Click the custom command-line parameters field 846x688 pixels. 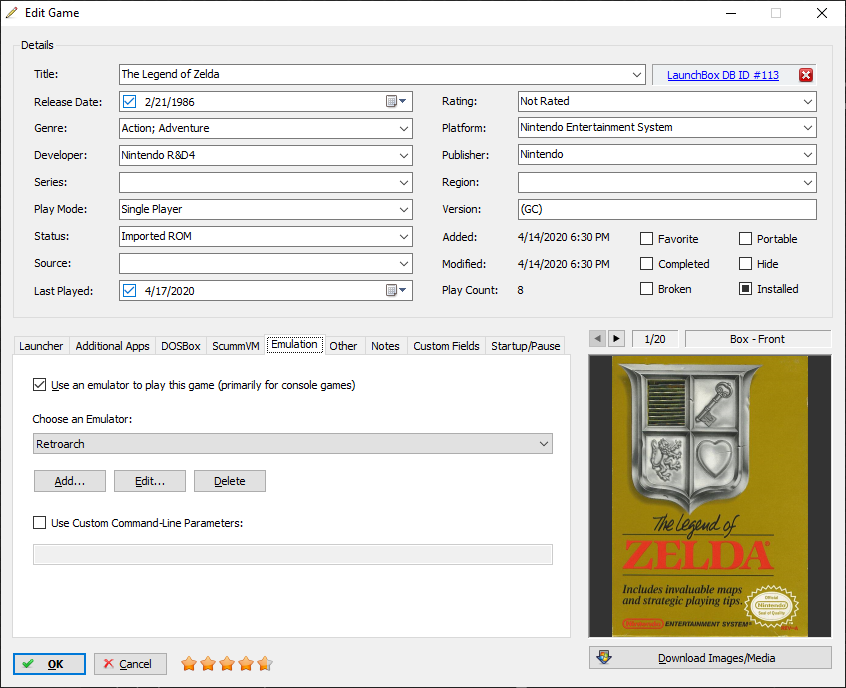point(293,554)
